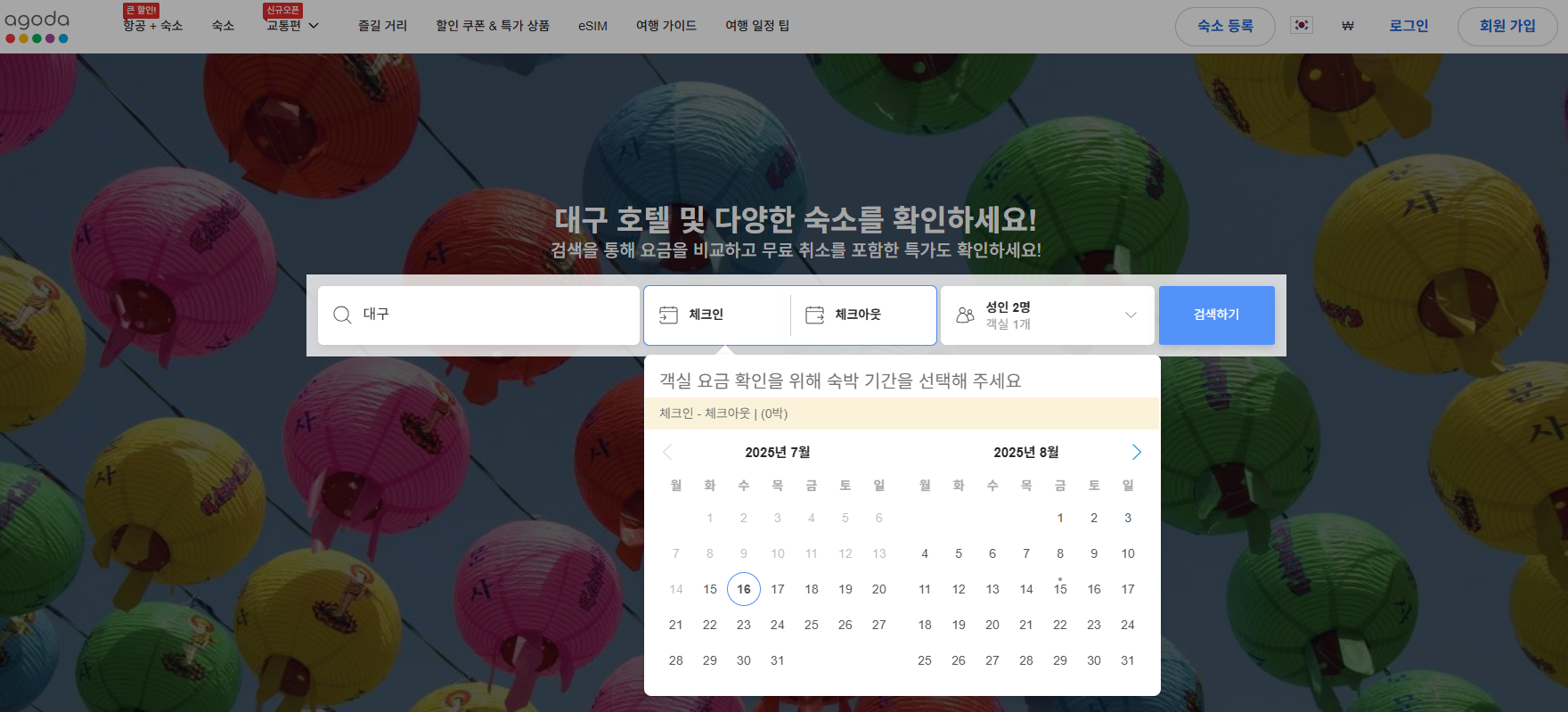
Task: Open the eSIM menu item
Action: (x=592, y=26)
